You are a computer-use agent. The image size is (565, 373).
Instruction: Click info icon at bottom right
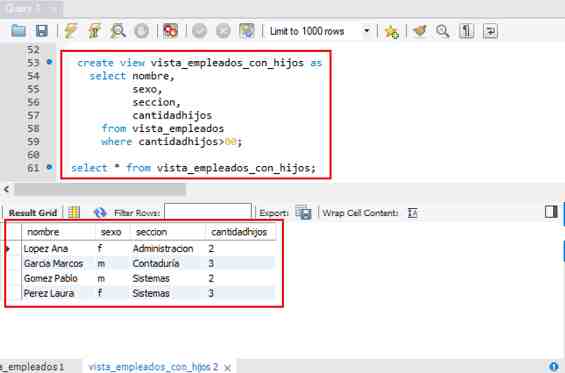point(554,366)
